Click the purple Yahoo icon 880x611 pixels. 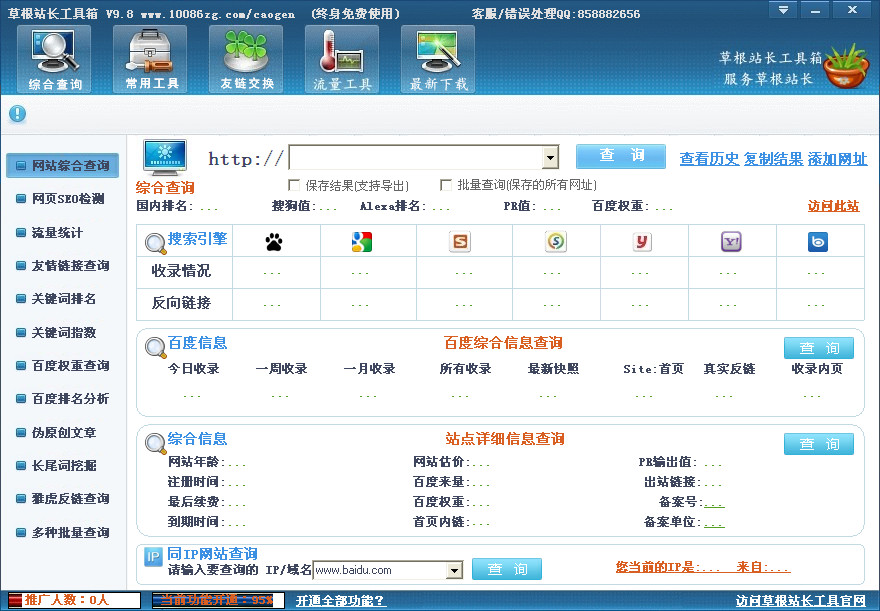point(731,242)
